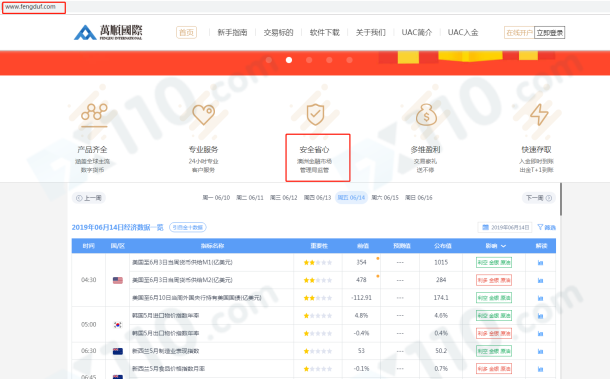Expand the 影响 column dropdown arrow
The width and height of the screenshot is (610, 379).
503,246
